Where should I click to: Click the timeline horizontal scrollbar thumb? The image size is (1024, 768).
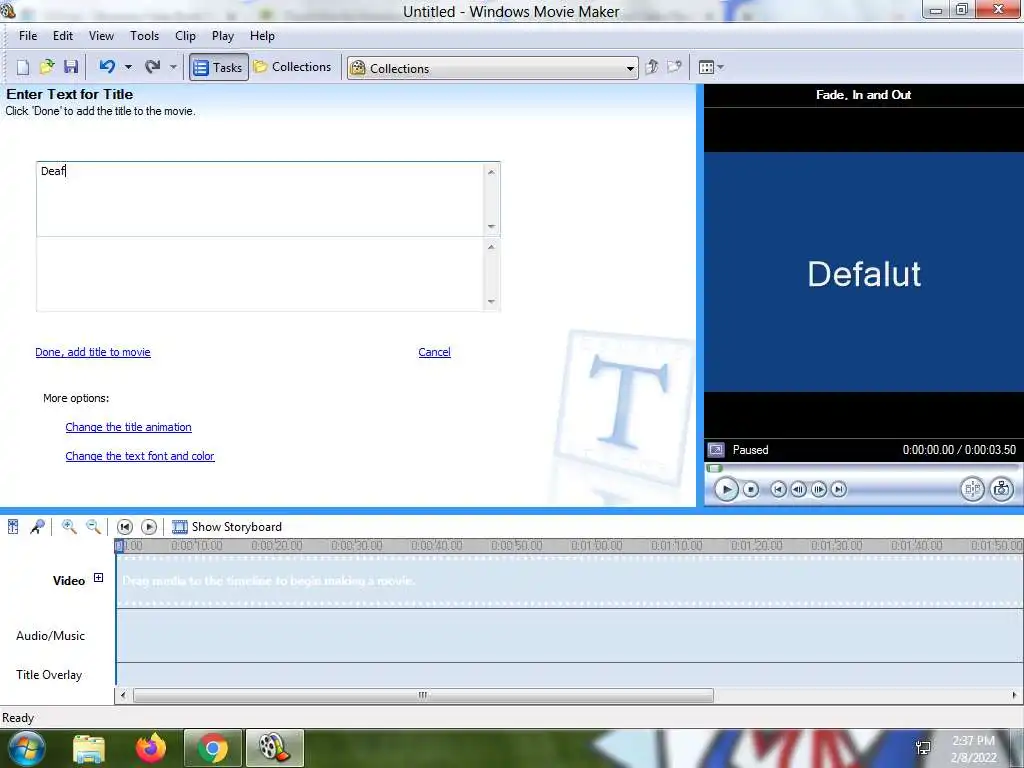point(423,696)
